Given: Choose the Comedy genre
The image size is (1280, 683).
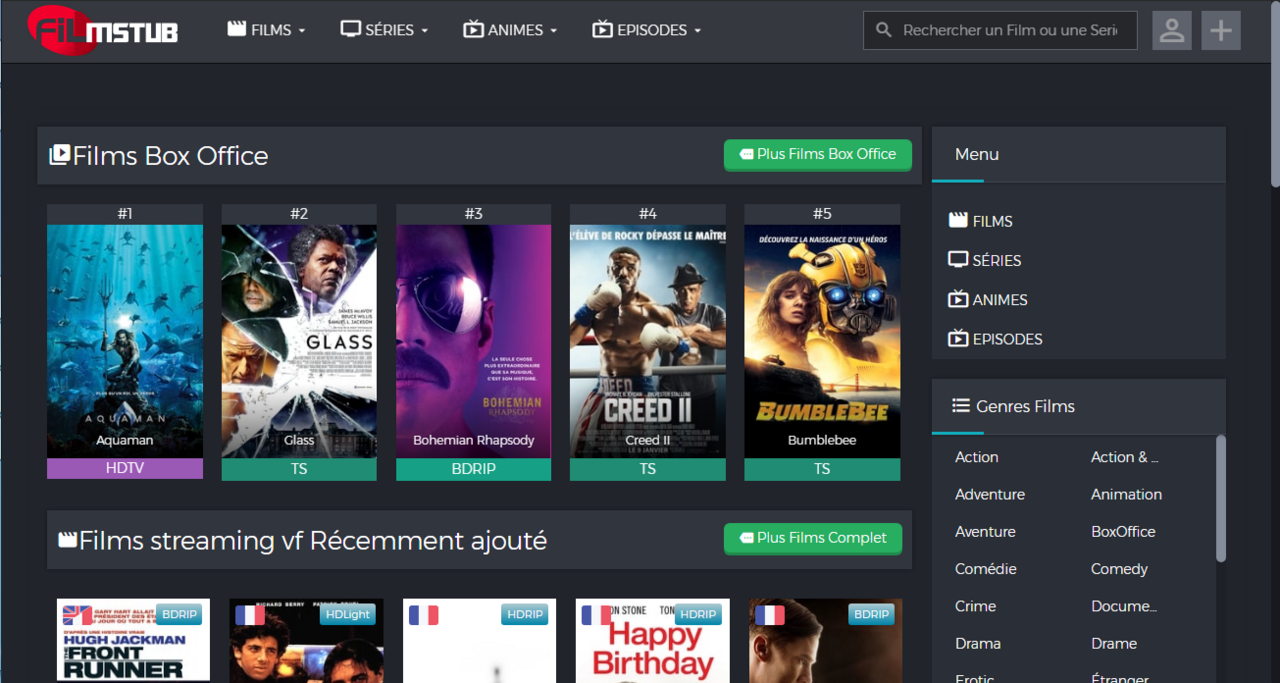Looking at the screenshot, I should [1119, 569].
